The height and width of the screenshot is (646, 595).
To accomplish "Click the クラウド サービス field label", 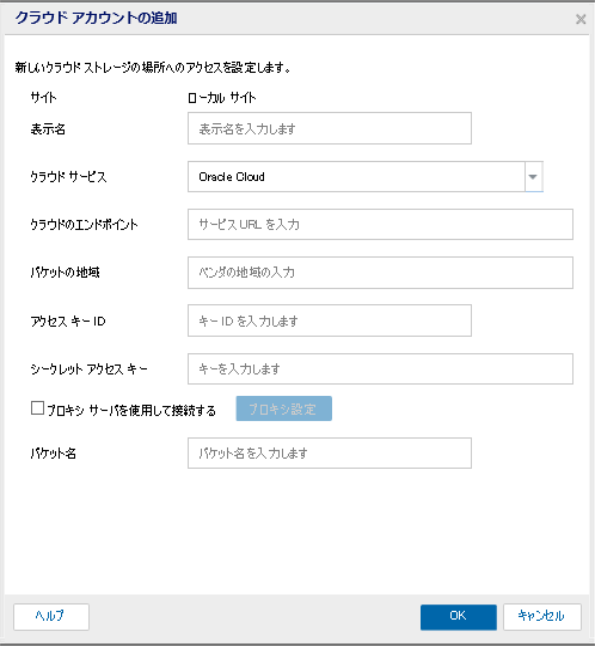I will click(68, 177).
